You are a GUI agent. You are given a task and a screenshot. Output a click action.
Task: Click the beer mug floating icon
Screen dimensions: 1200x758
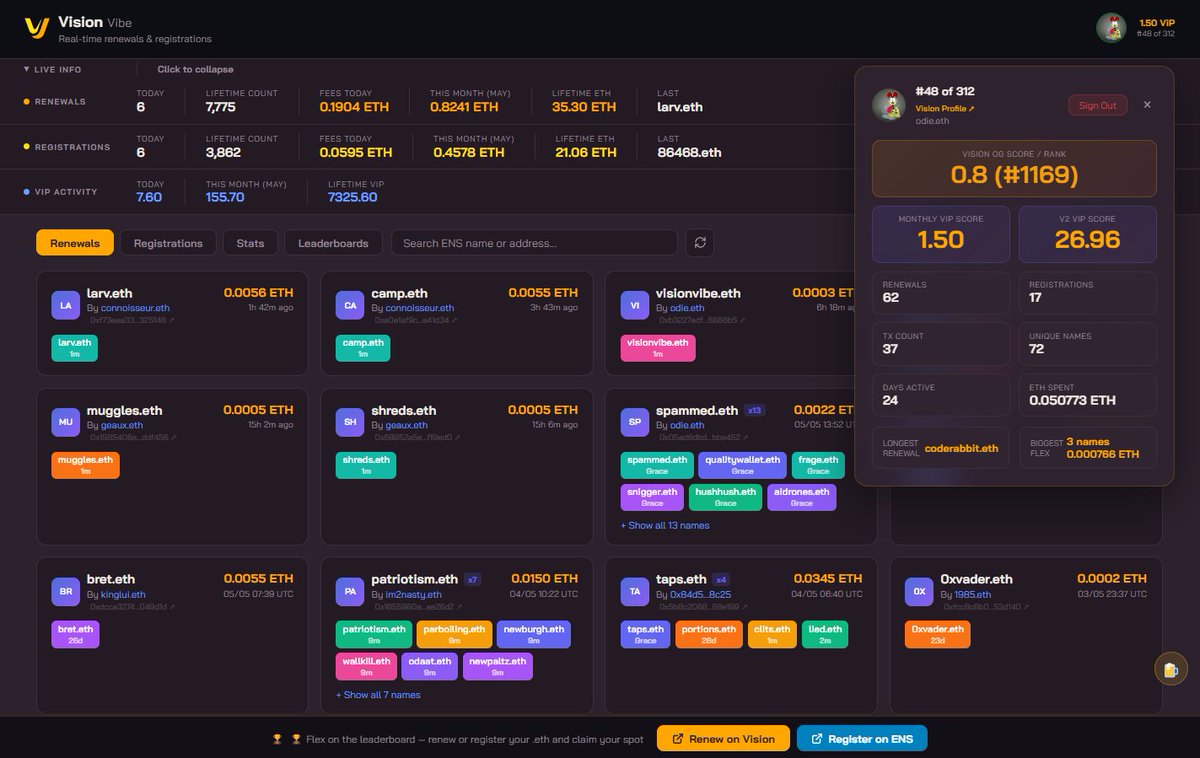pyautogui.click(x=1169, y=669)
